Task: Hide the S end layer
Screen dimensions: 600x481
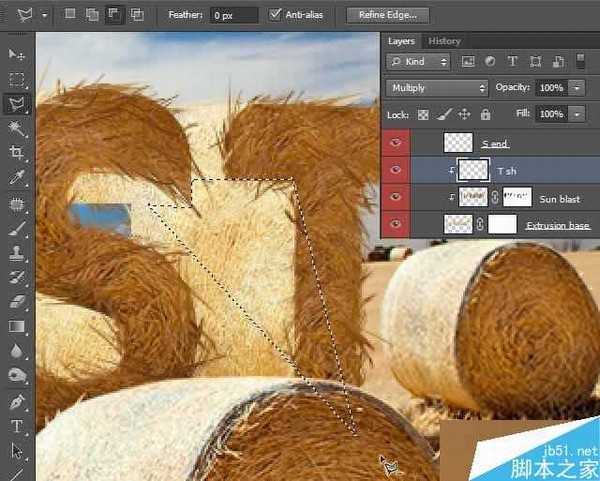Action: [396, 144]
